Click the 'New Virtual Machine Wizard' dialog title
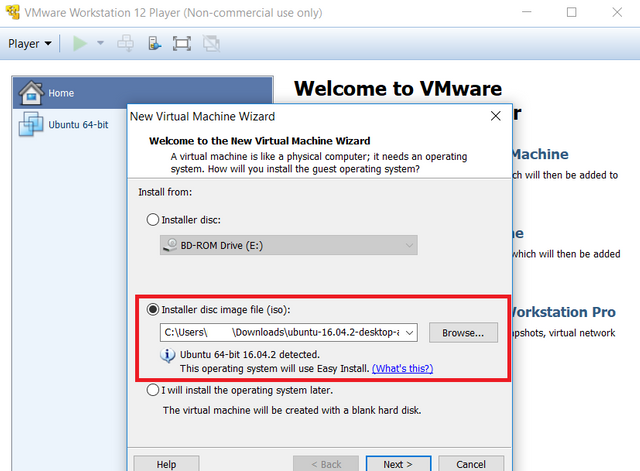The image size is (640, 471). point(202,116)
